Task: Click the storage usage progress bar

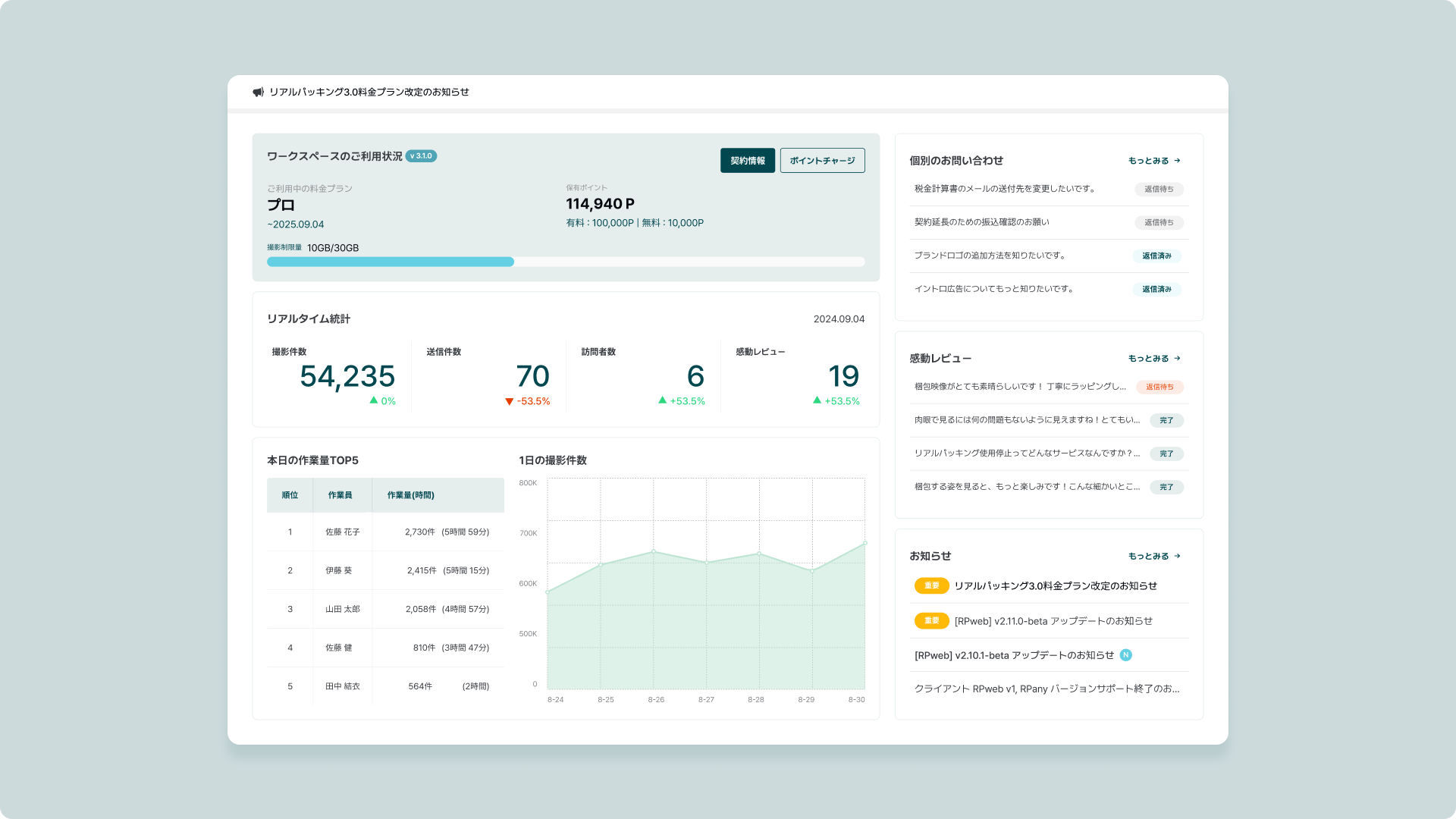Action: (565, 262)
